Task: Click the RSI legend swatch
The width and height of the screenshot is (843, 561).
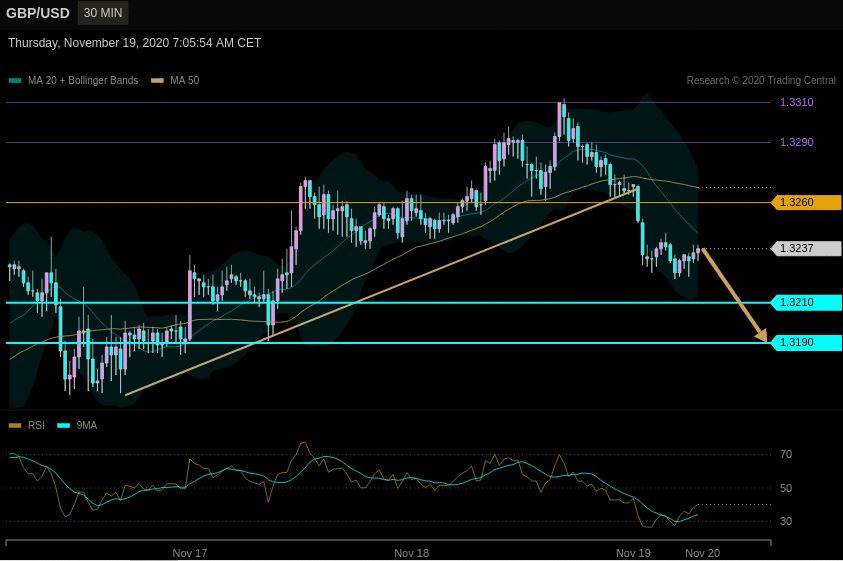Action: [x=15, y=425]
